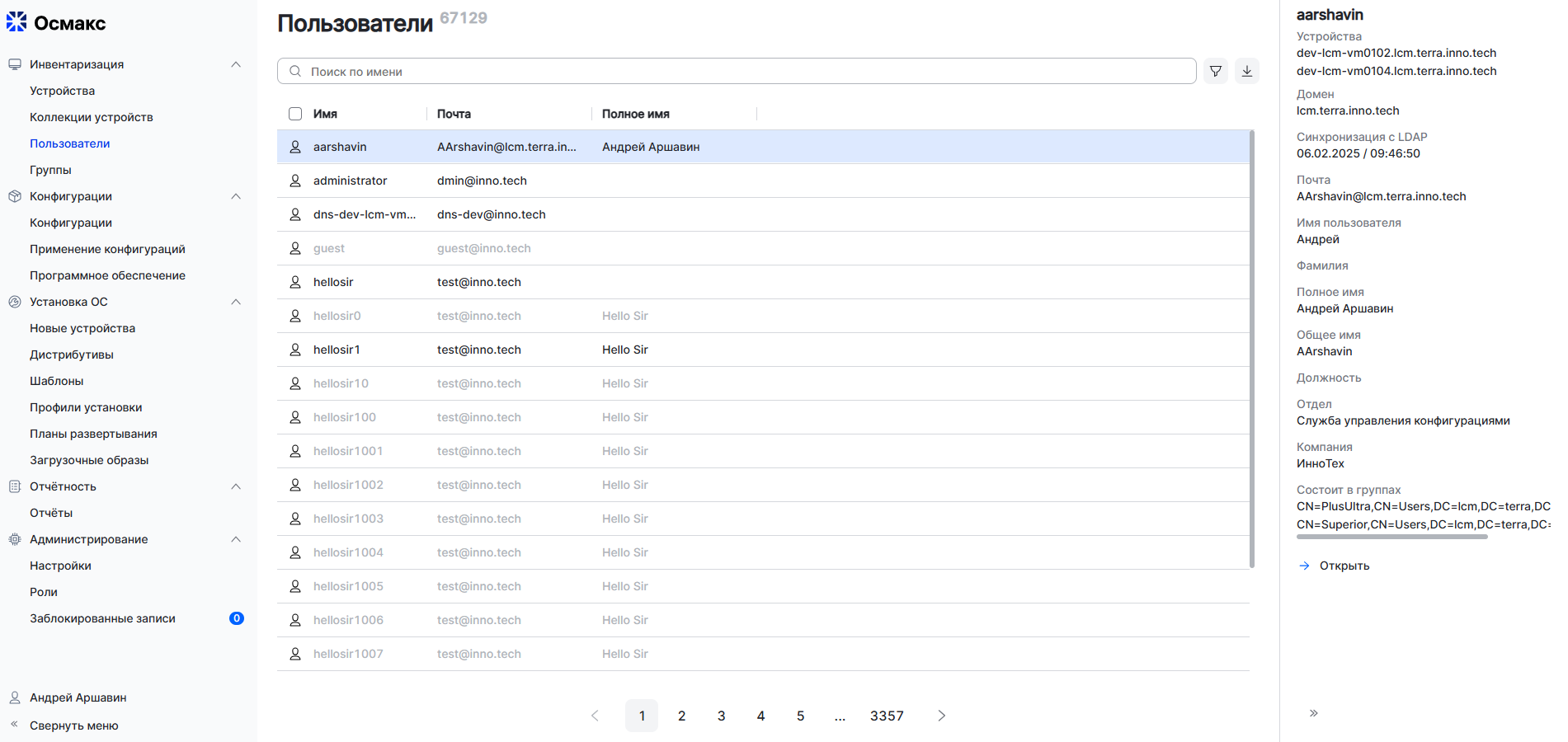
Task: Click the Открыть link in details panel
Action: (1344, 566)
